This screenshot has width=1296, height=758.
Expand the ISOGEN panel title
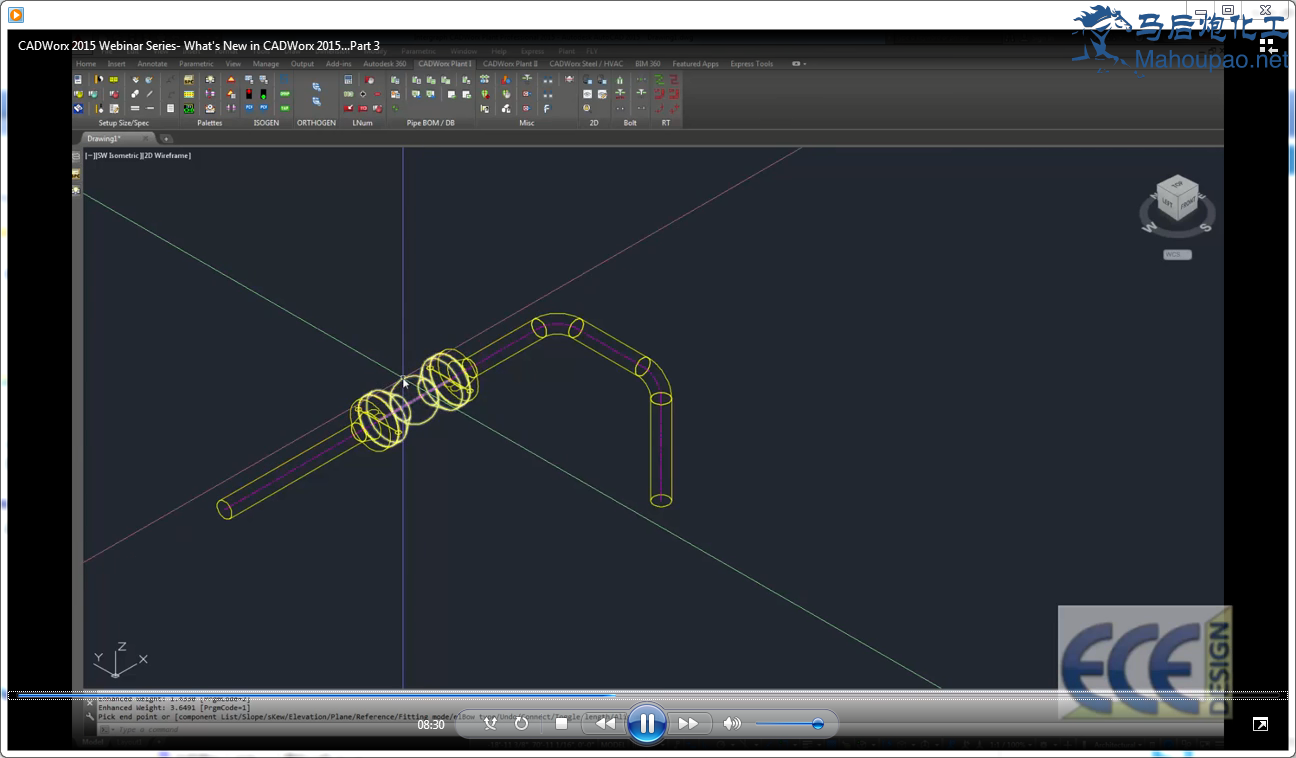tap(267, 123)
